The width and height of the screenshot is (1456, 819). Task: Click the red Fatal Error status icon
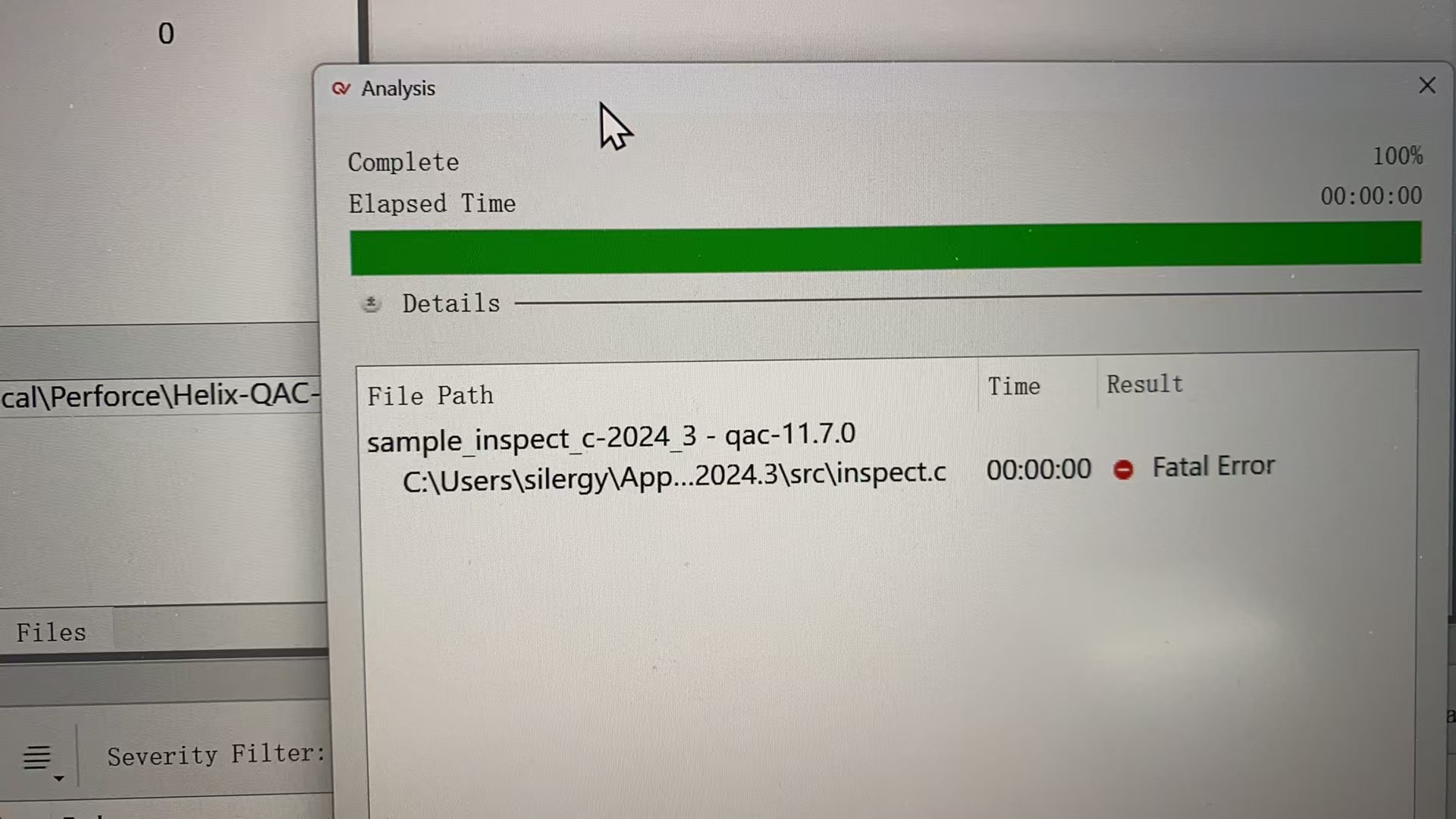[1123, 470]
